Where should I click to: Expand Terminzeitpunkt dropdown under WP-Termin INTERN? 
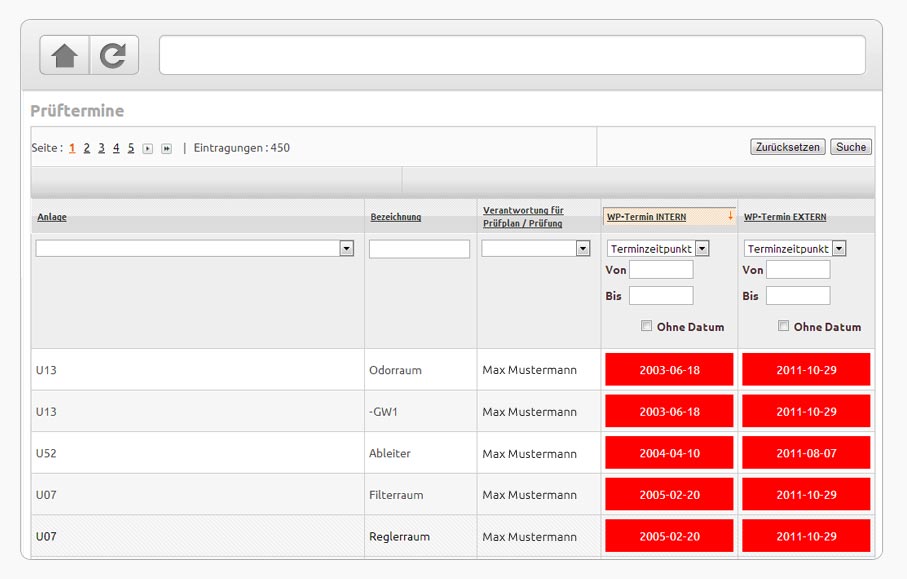pos(702,249)
